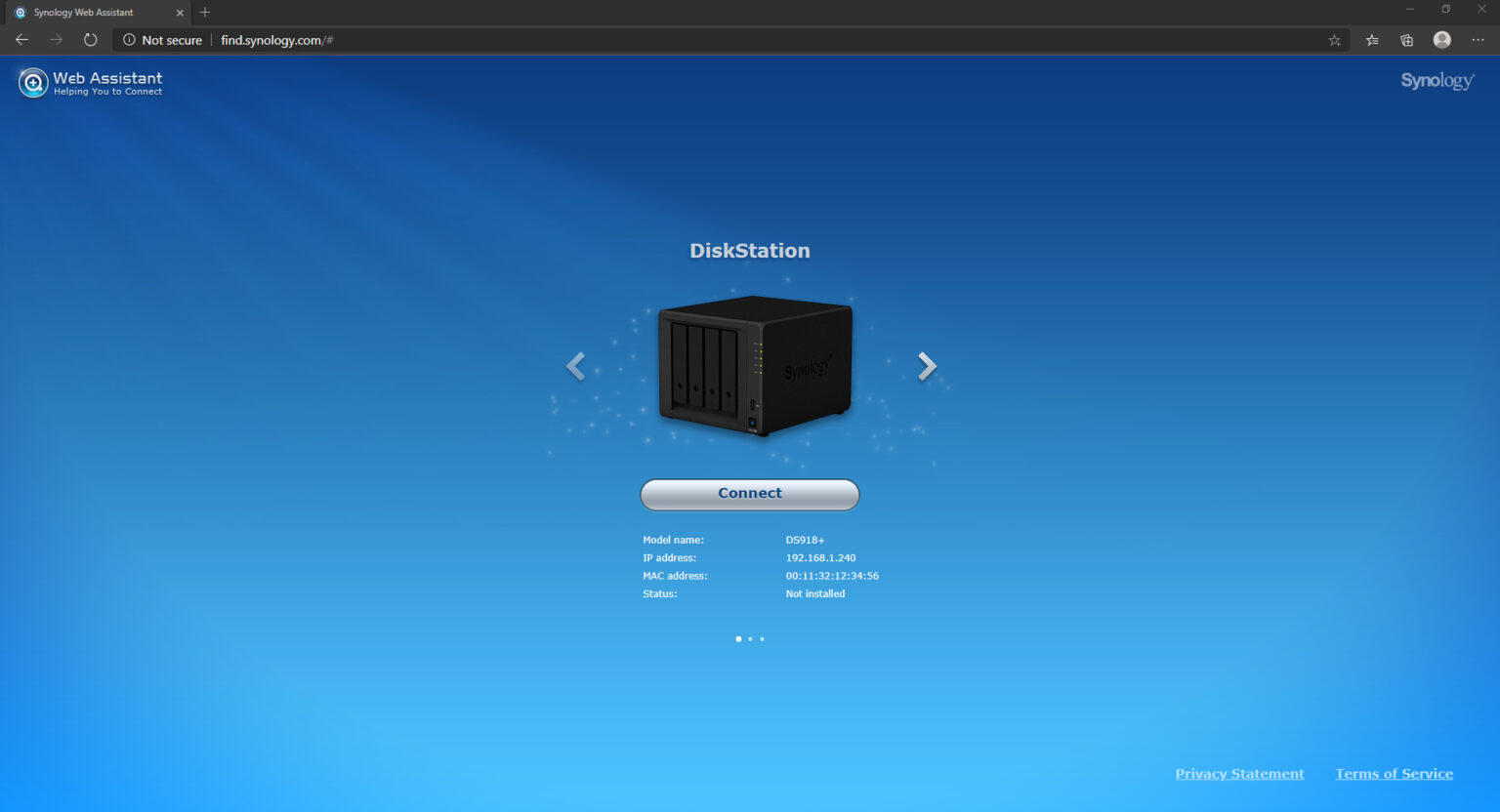The image size is (1500, 812).
Task: Click the browser back arrow
Action: pyautogui.click(x=21, y=40)
